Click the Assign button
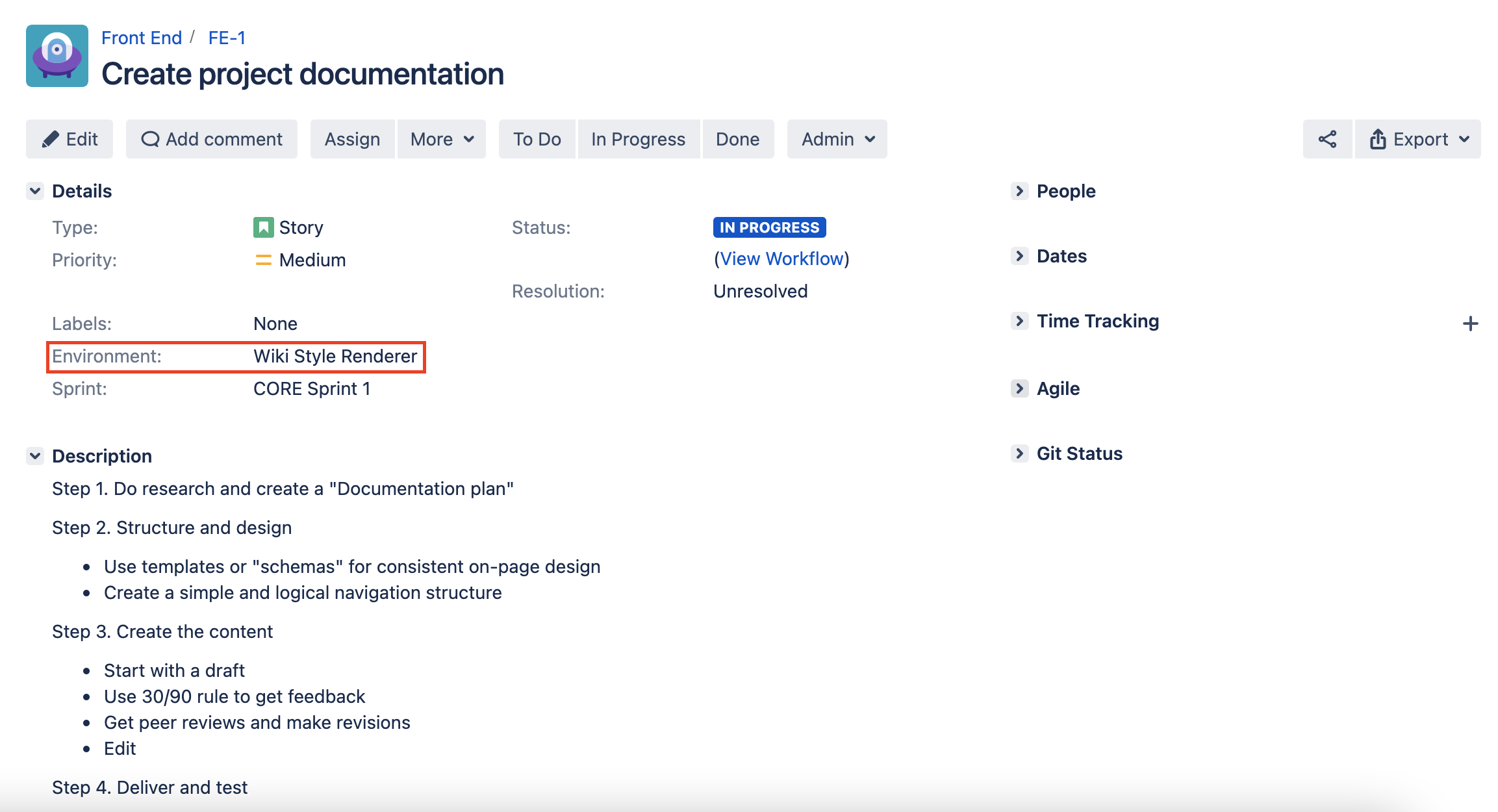The height and width of the screenshot is (812, 1498). [x=352, y=139]
